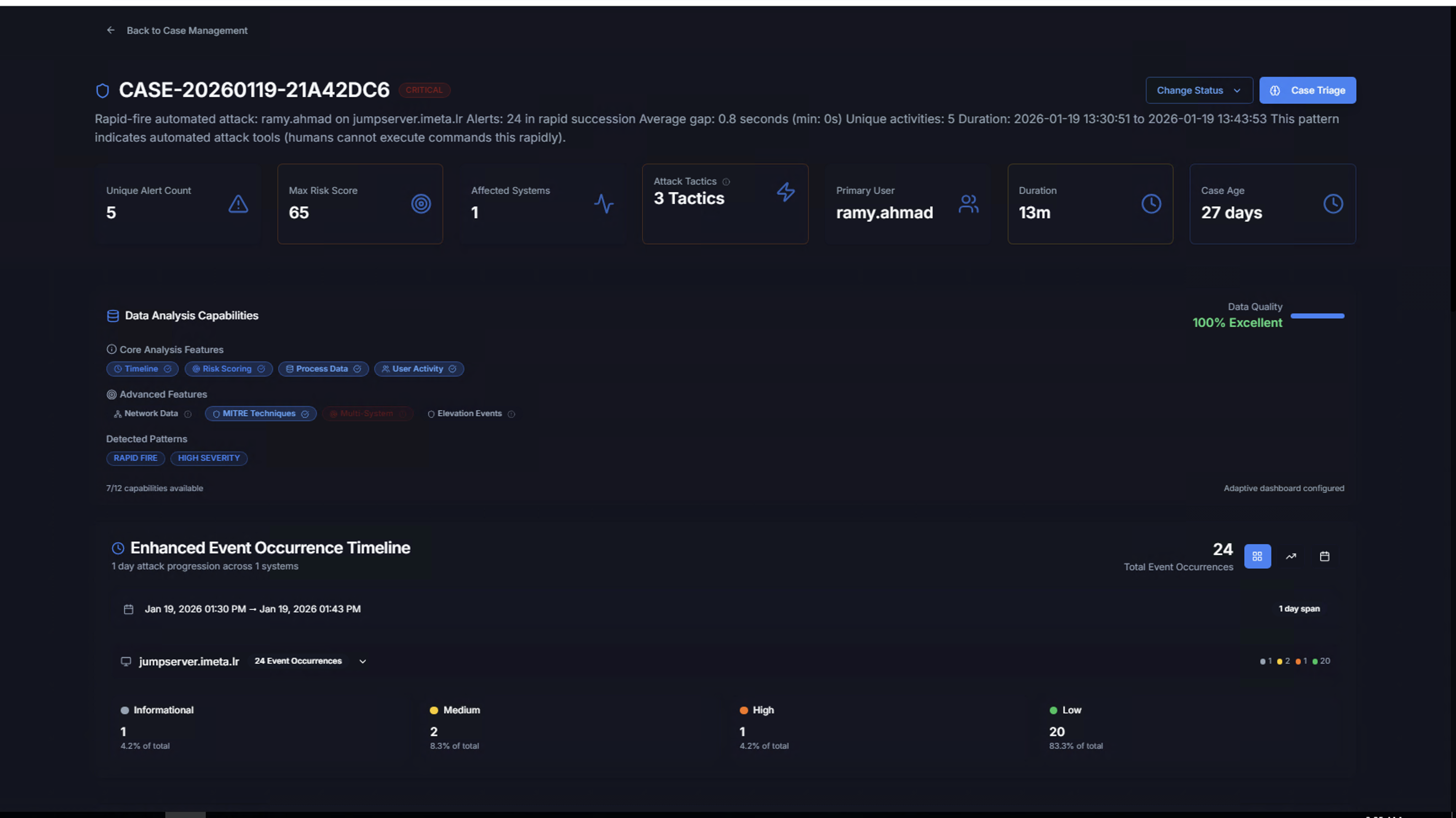The width and height of the screenshot is (1456, 818).
Task: Toggle the Risk Scoring feature chip
Action: point(228,369)
